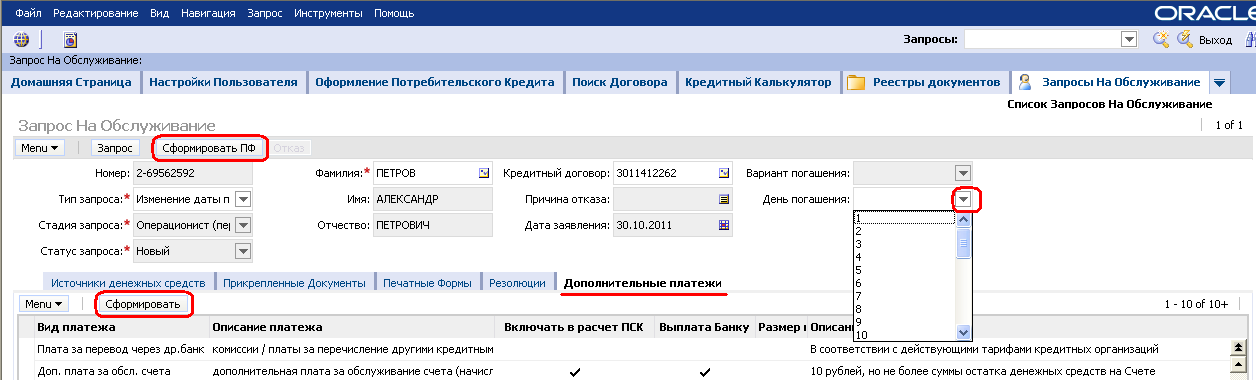
Task: Switch to Резолюции tab
Action: coord(517,283)
